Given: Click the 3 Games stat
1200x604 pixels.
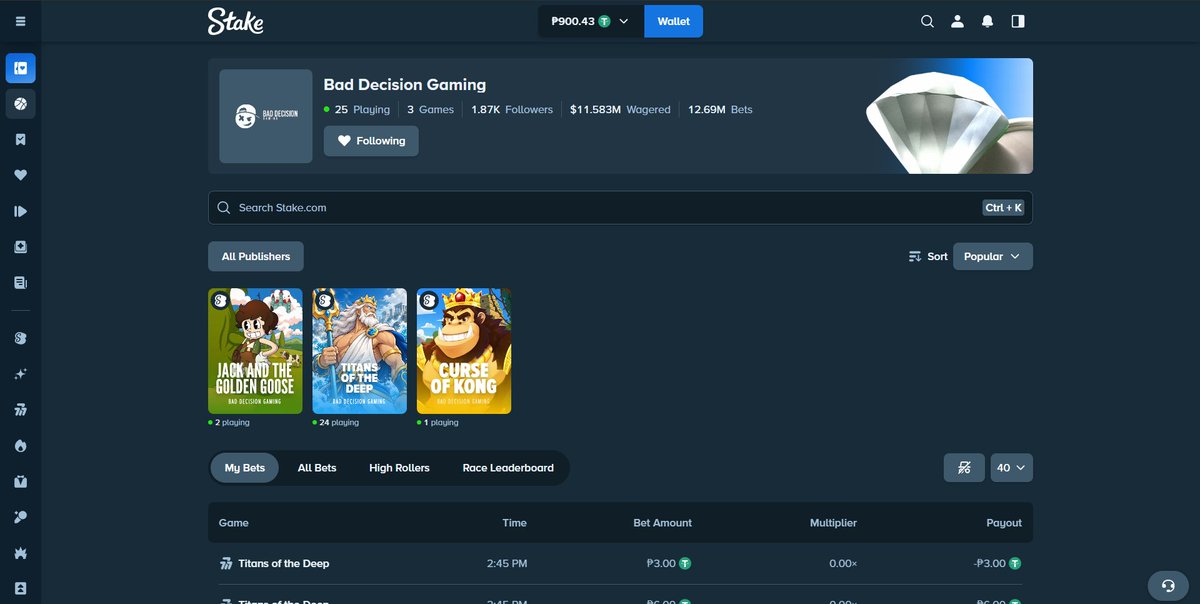Looking at the screenshot, I should [430, 110].
